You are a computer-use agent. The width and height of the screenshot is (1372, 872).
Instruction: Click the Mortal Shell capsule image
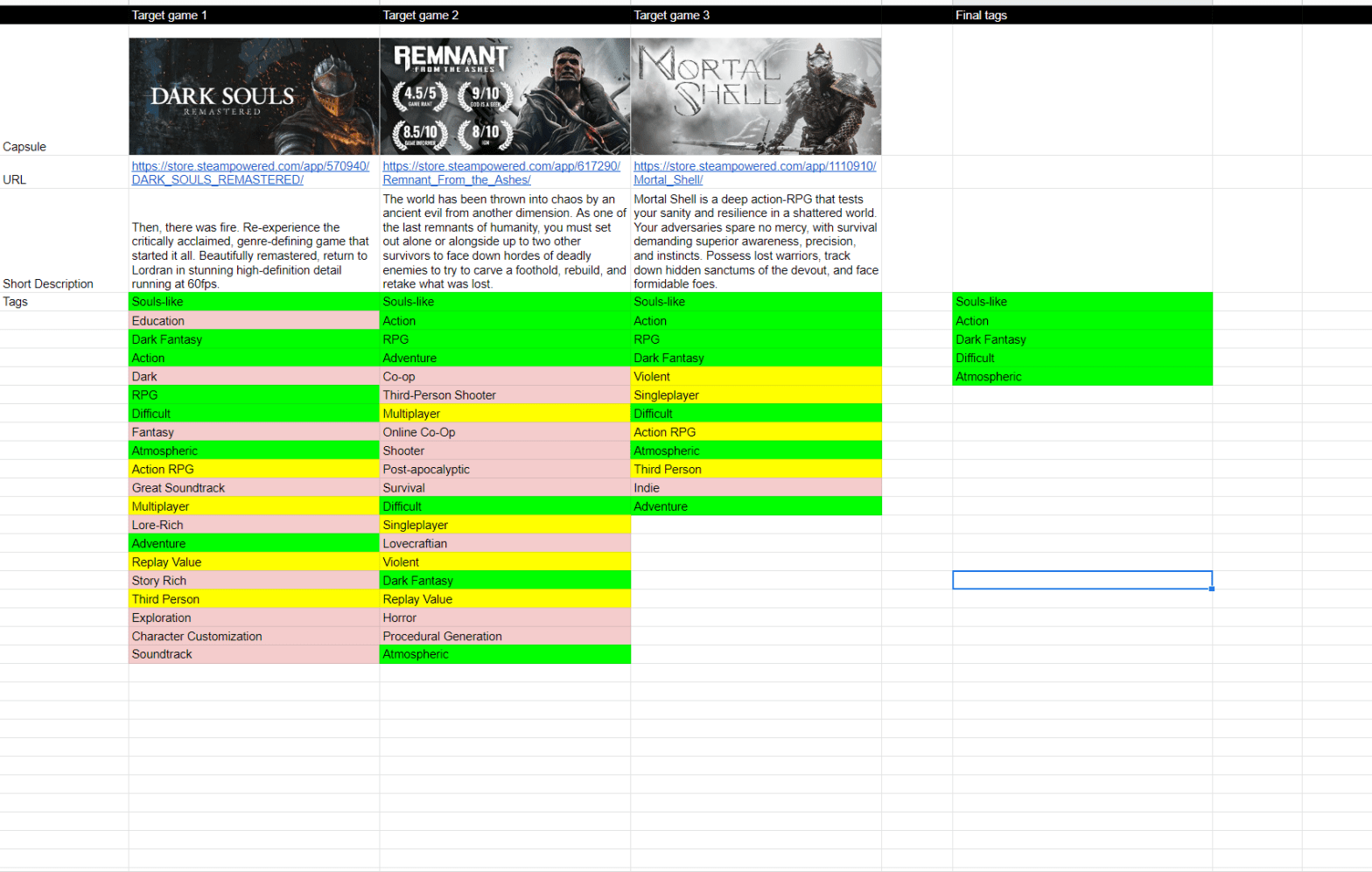(x=756, y=96)
